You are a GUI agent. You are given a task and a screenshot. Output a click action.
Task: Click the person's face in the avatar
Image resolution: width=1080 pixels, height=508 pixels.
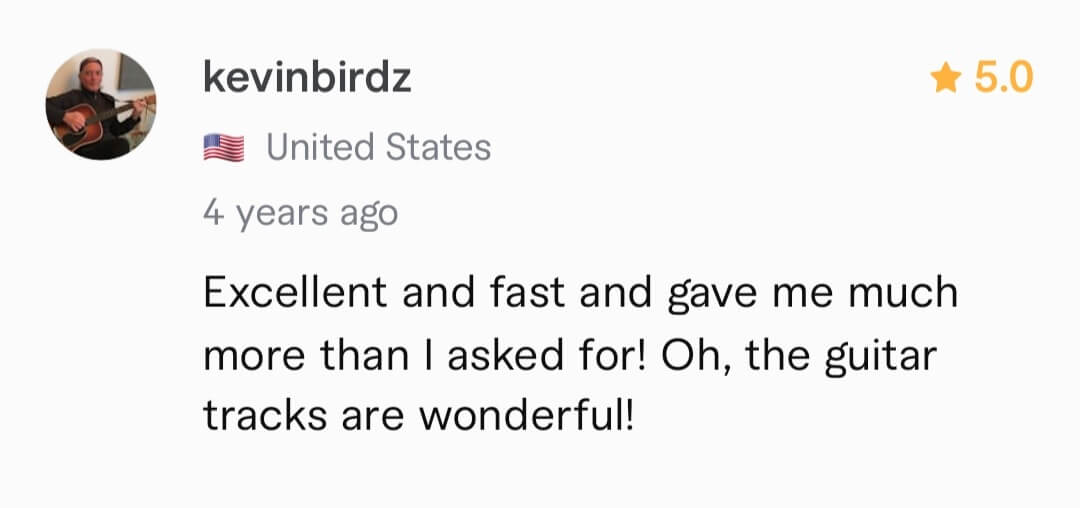tap(88, 72)
